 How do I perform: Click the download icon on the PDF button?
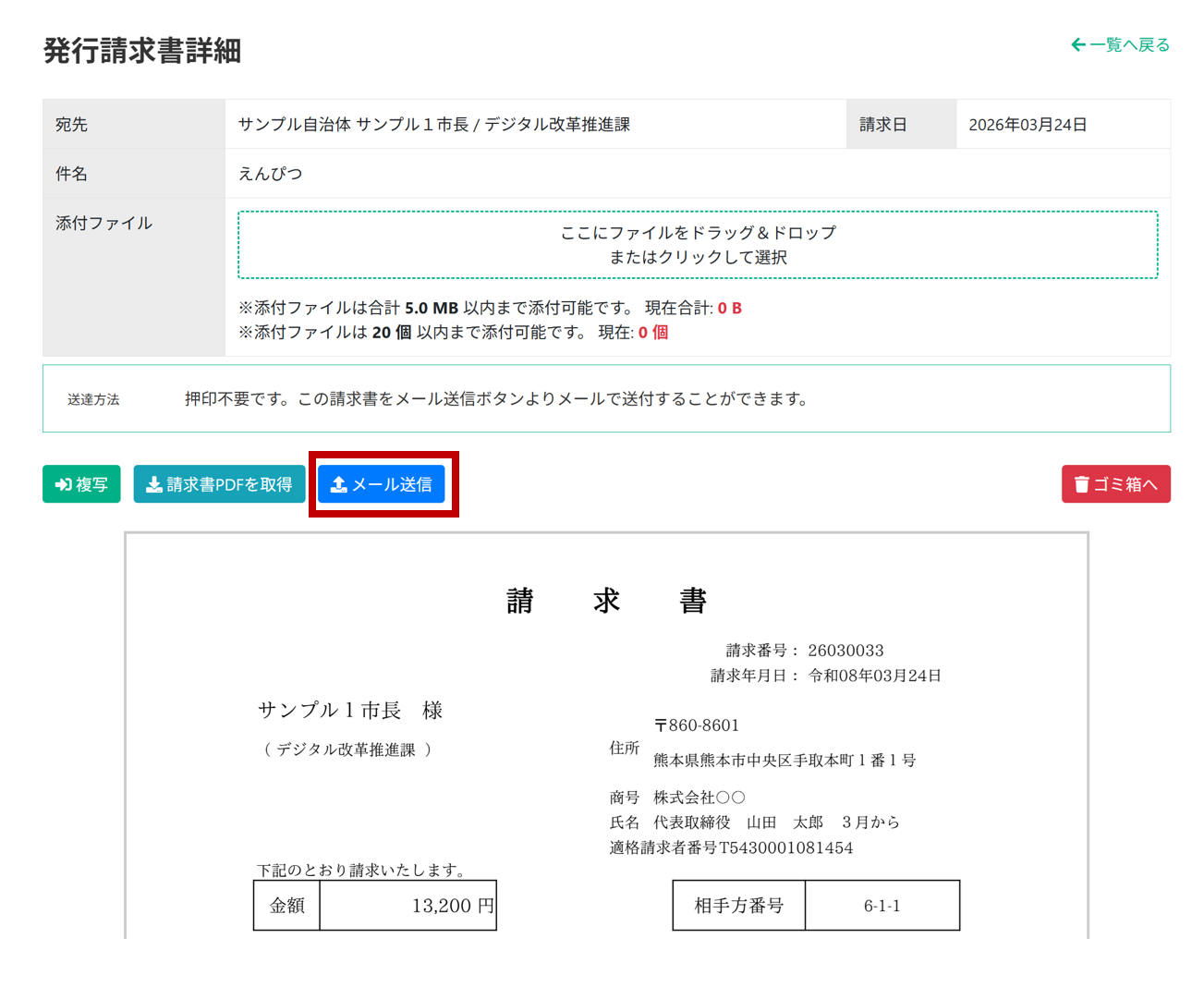[153, 484]
